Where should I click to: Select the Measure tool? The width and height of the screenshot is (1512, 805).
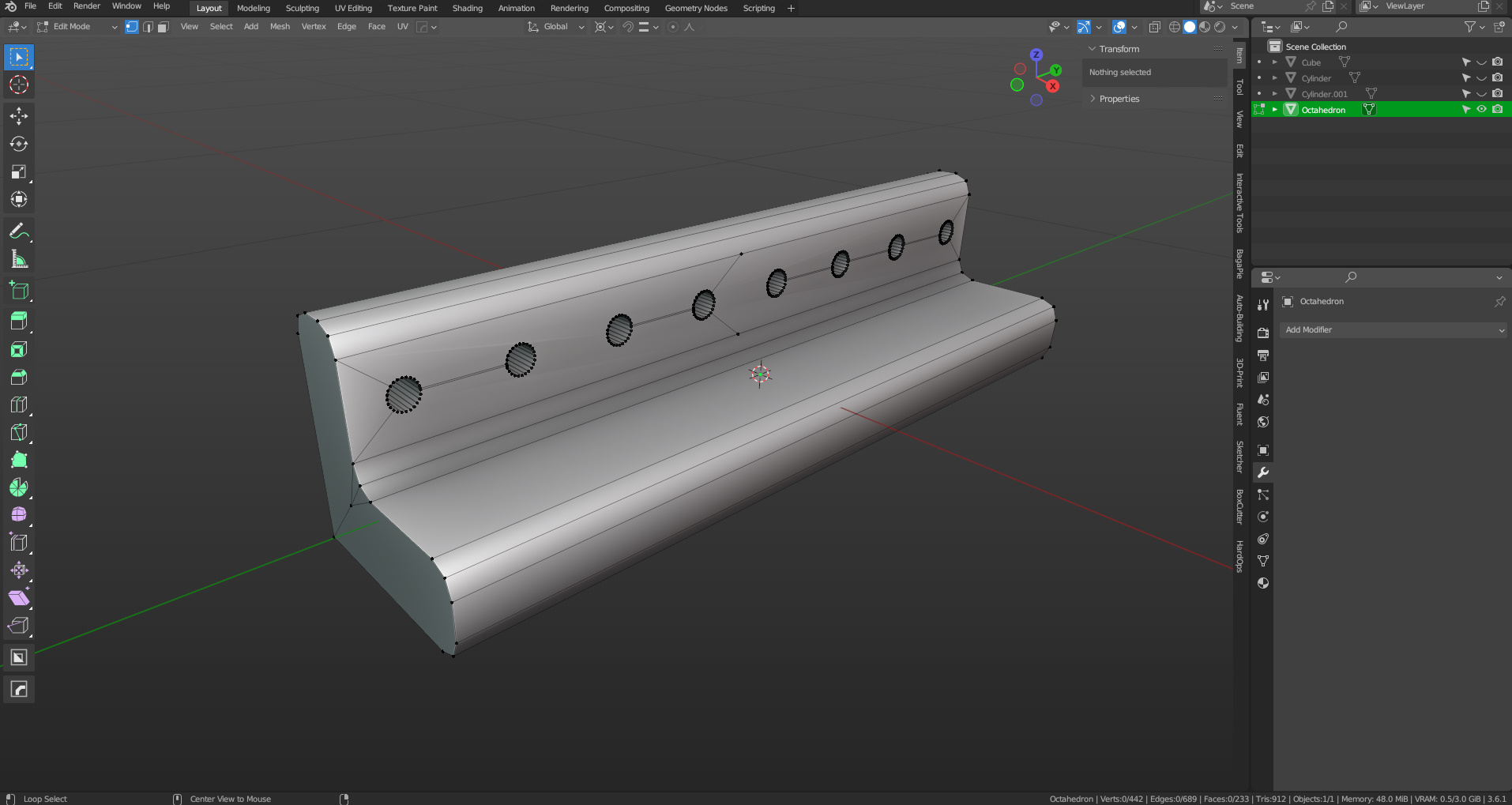pyautogui.click(x=19, y=259)
